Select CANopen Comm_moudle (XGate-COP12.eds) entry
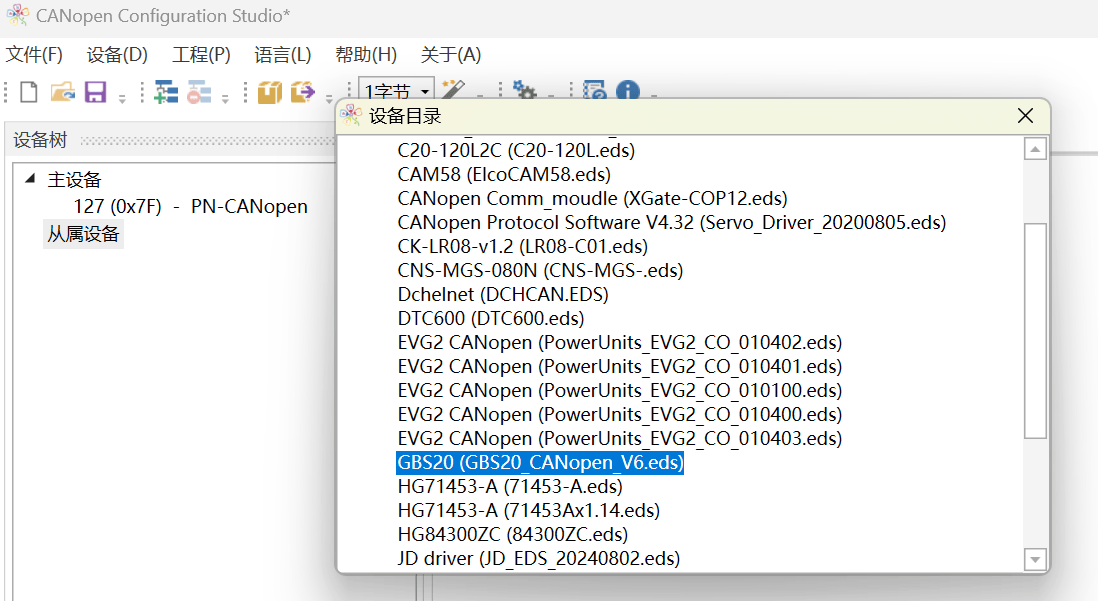Viewport: 1098px width, 601px height. pos(592,198)
